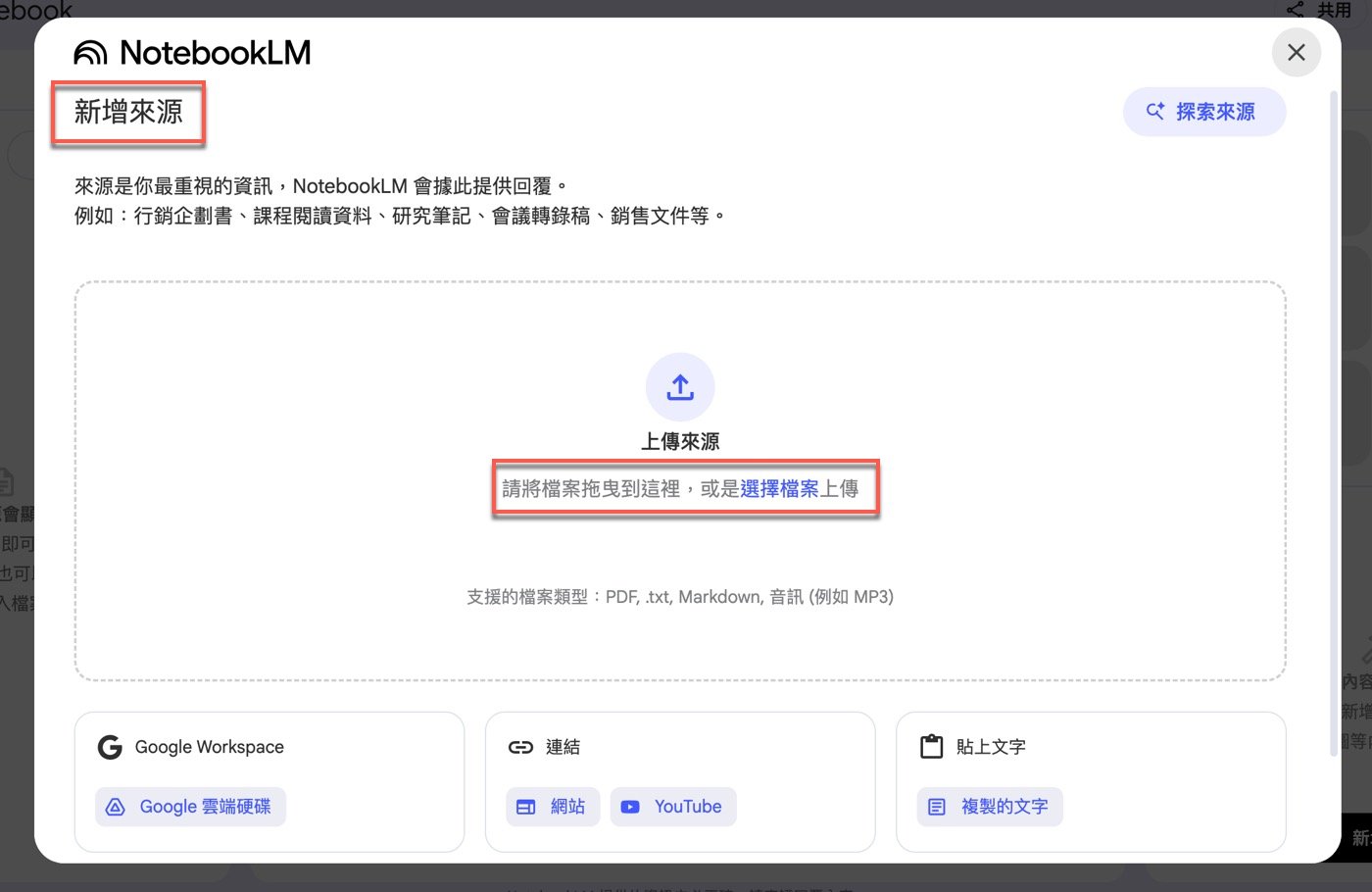Add a website link with the 網站 chip
This screenshot has width=1372, height=892.
coord(553,807)
